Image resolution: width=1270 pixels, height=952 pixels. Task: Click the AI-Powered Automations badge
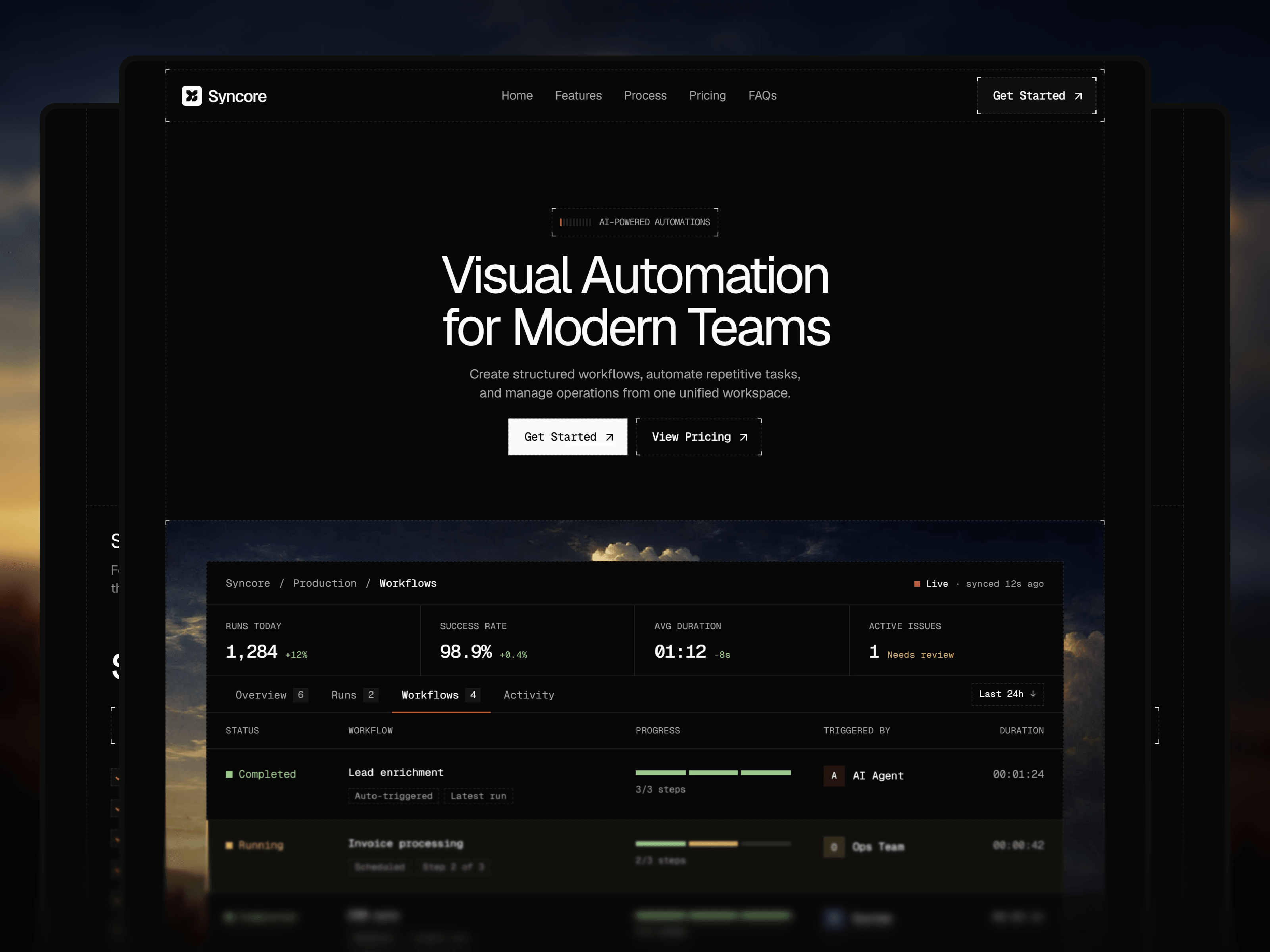(635, 222)
